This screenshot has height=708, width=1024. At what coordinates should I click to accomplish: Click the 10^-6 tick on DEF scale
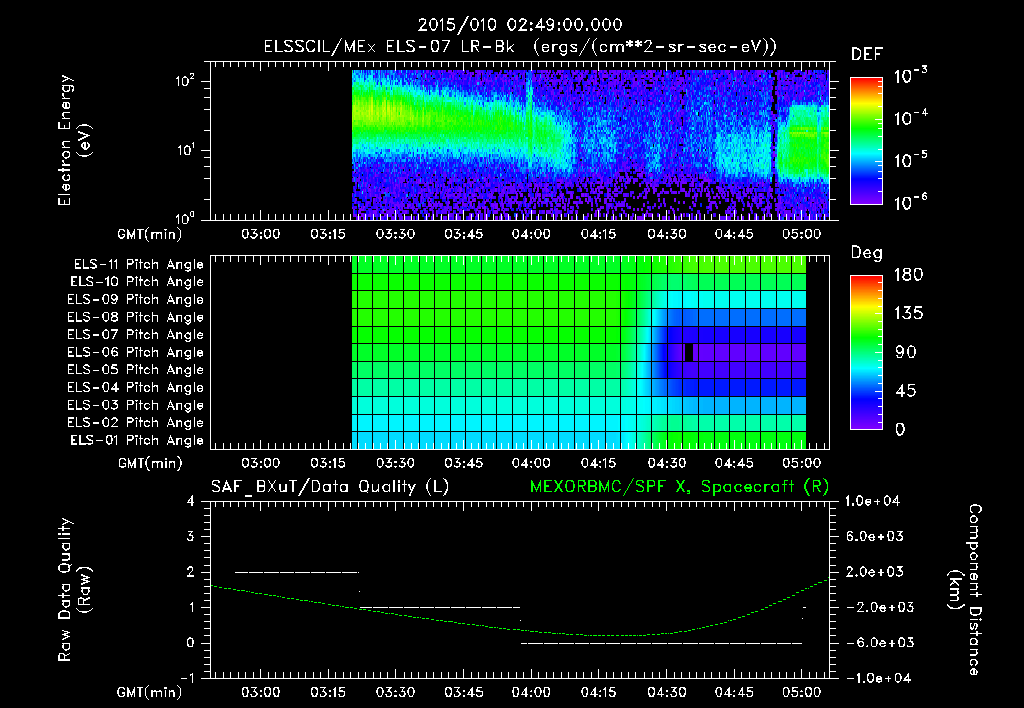910,202
